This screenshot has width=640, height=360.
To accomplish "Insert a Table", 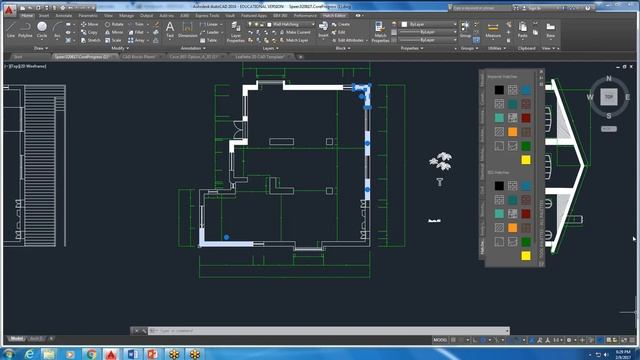I will (209, 40).
